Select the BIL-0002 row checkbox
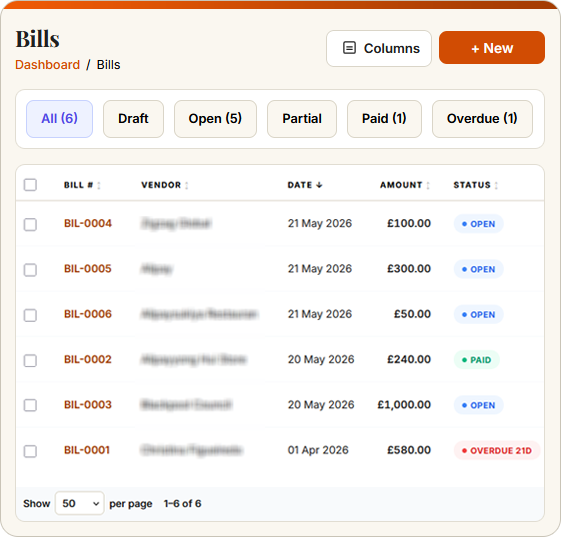Viewport: 561px width, 537px height. click(30, 361)
